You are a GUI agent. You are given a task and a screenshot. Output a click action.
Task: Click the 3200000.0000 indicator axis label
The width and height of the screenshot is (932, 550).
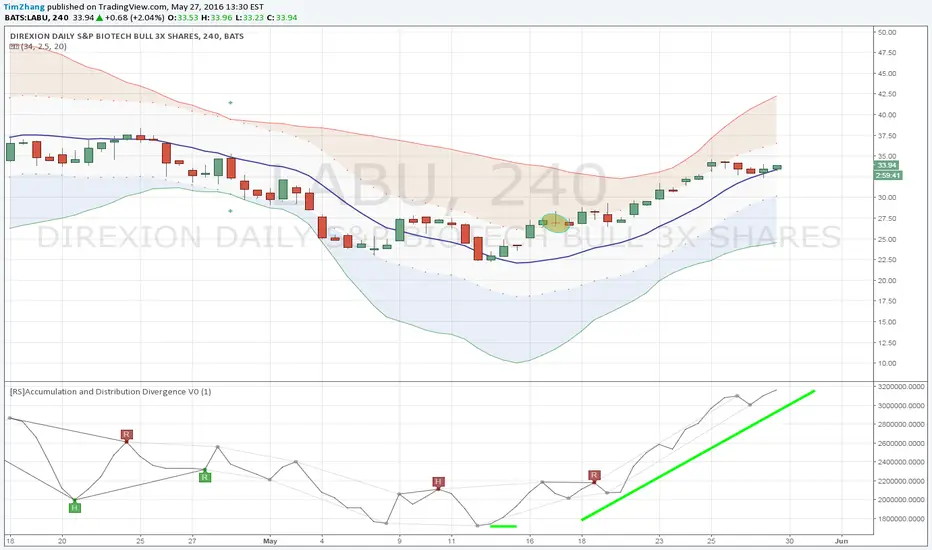coord(900,387)
